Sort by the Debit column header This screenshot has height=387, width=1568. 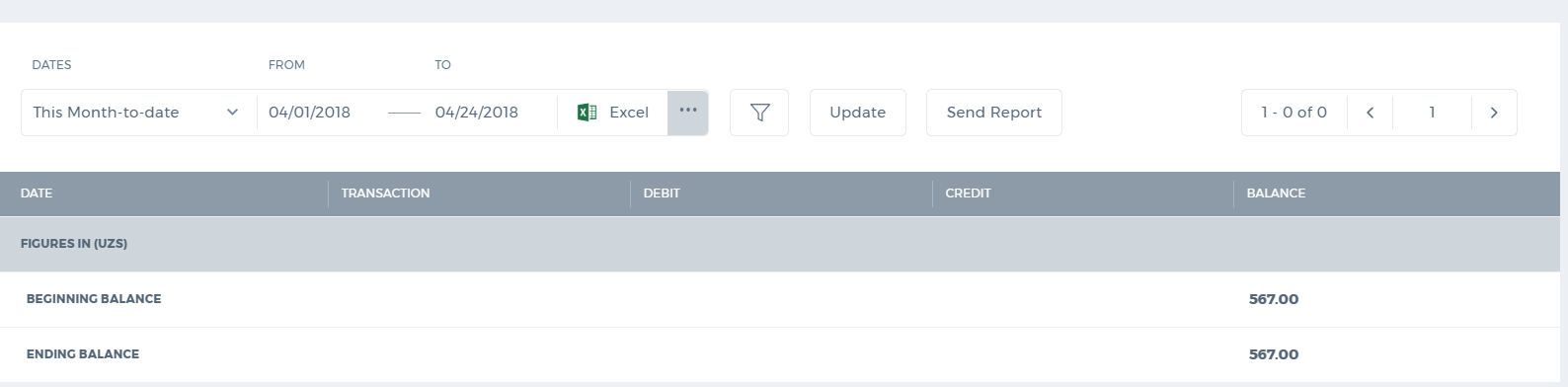pyautogui.click(x=662, y=193)
